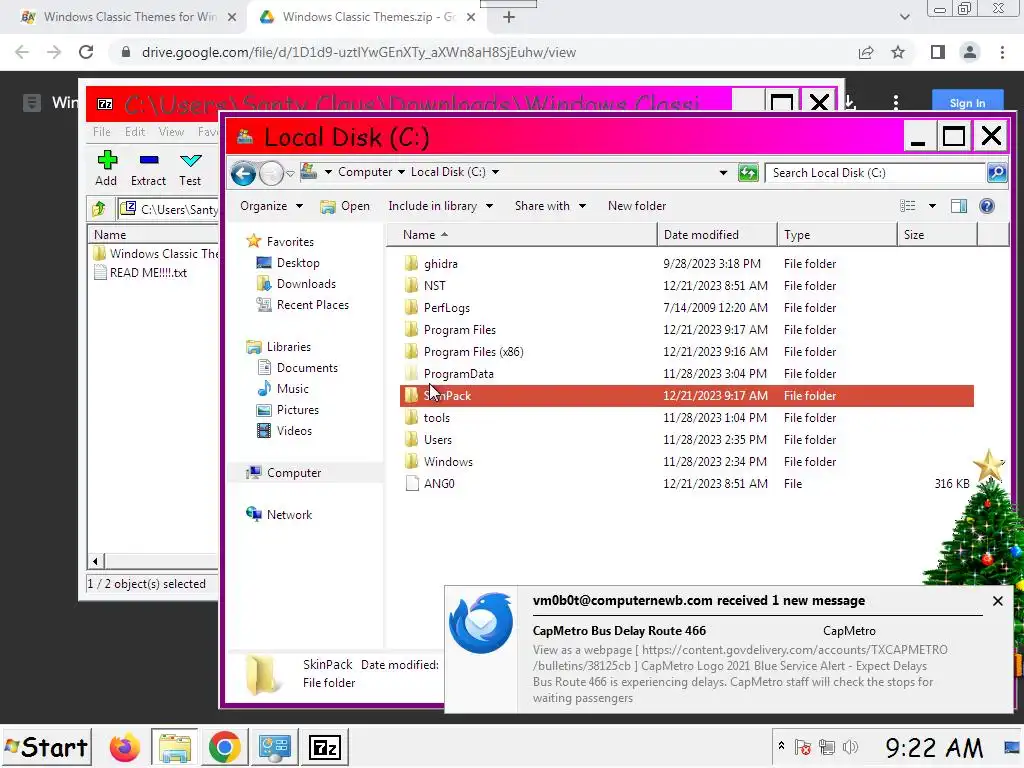Open Chrome from the taskbar
Image resolution: width=1024 pixels, height=768 pixels.
pyautogui.click(x=224, y=748)
